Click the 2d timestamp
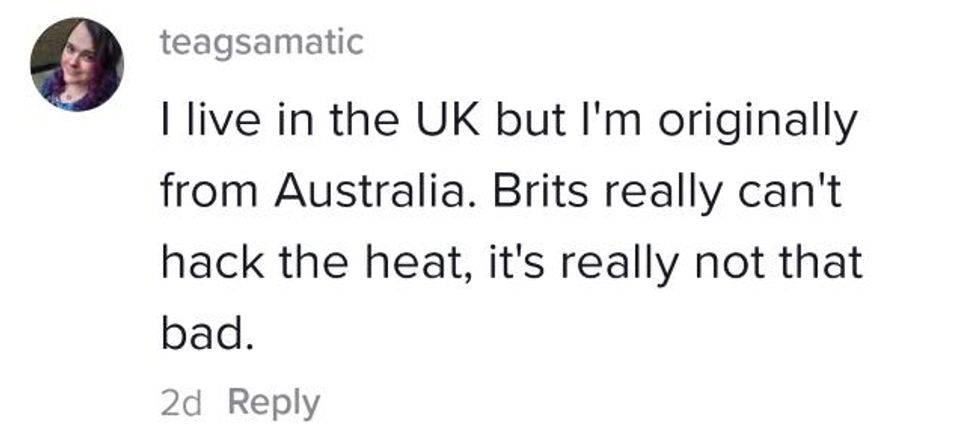Screen dimensions: 980x448 coord(181,403)
